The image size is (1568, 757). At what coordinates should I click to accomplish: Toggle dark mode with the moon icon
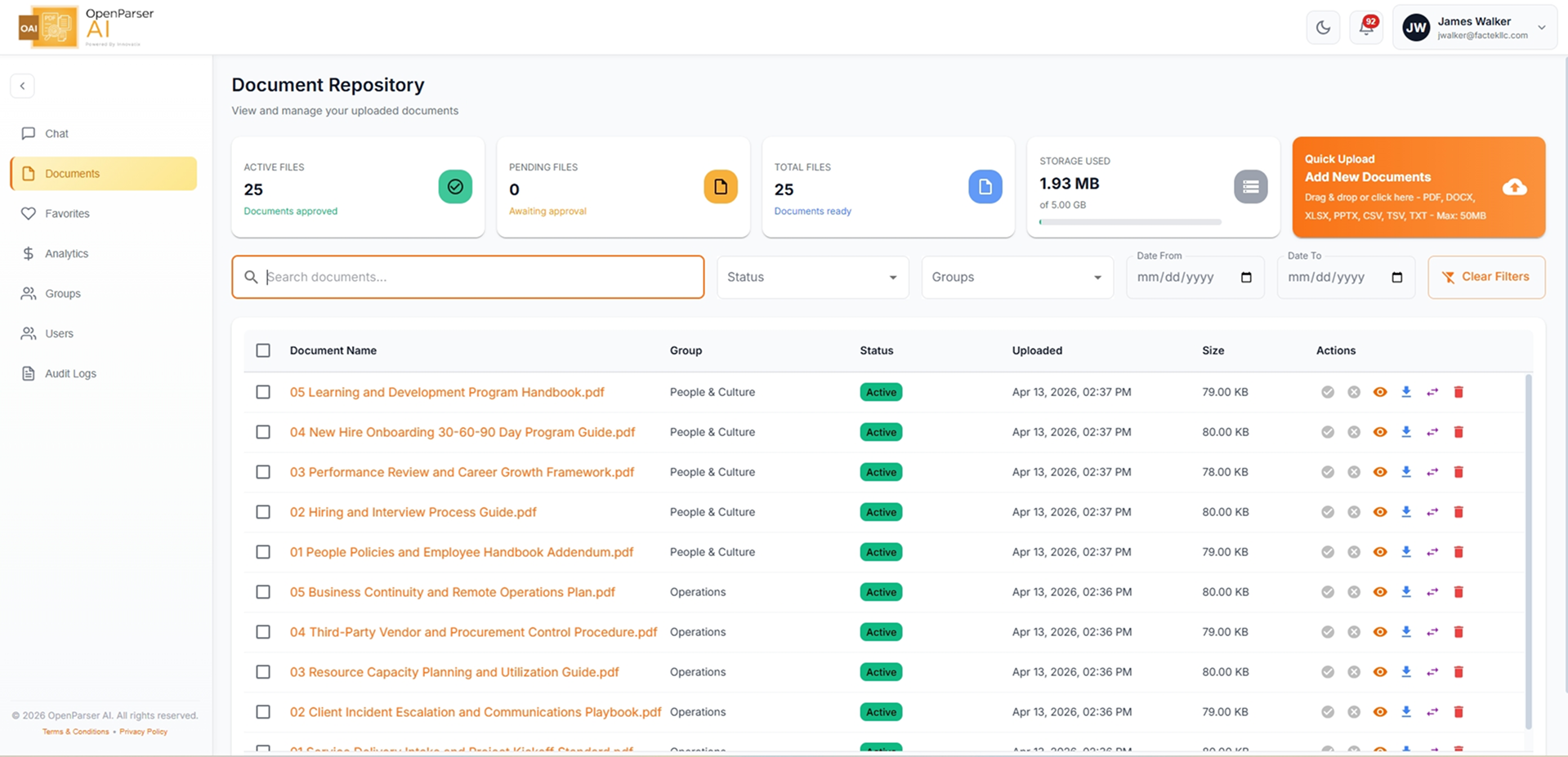[1323, 28]
